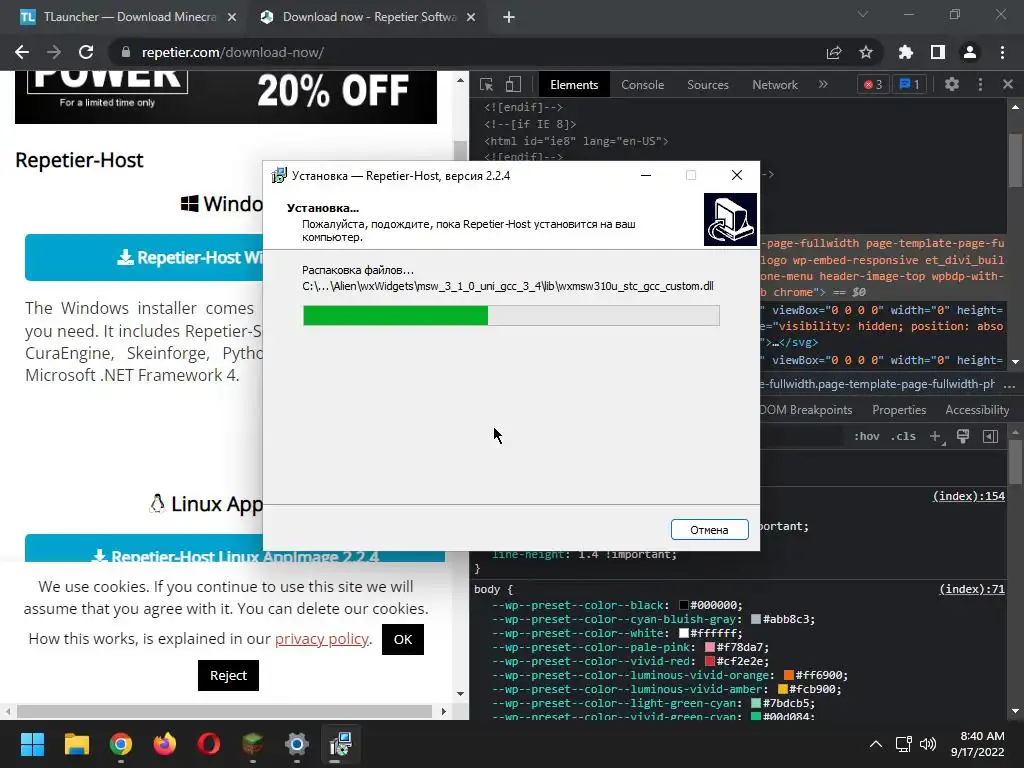The image size is (1024, 768).
Task: Click the 3 errors badge in DevTools
Action: point(873,84)
